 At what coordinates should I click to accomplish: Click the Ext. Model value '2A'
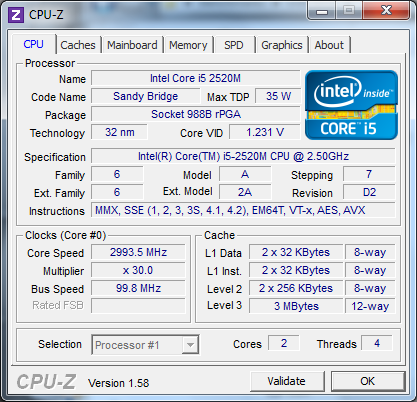tap(245, 192)
